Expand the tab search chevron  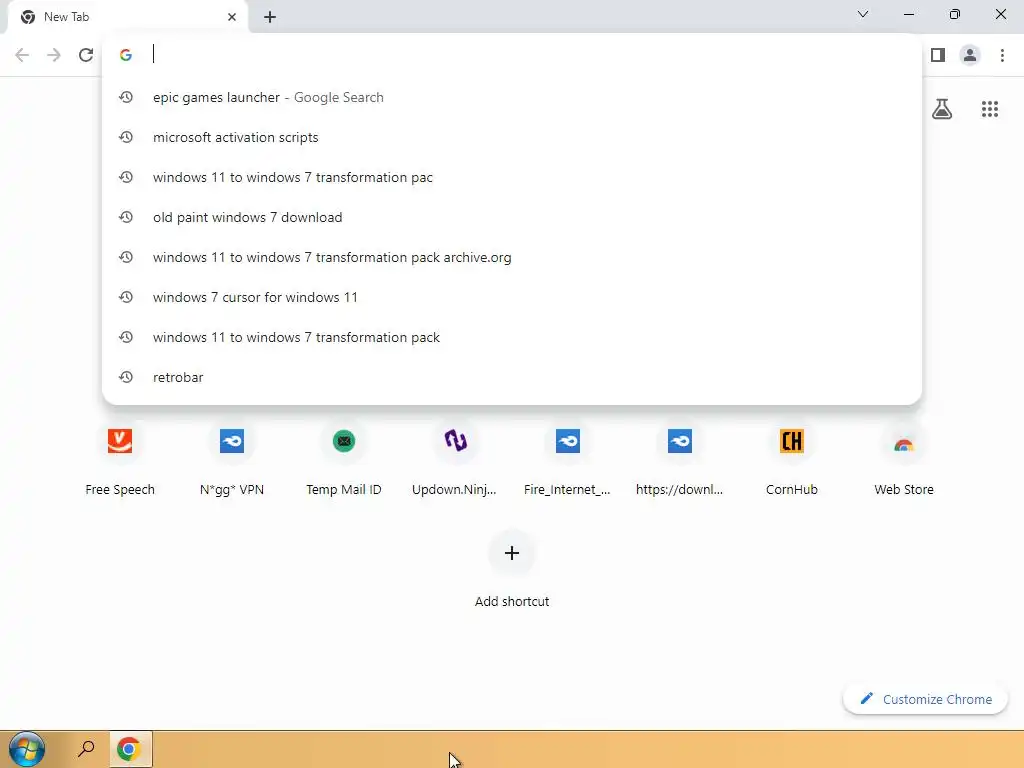863,14
